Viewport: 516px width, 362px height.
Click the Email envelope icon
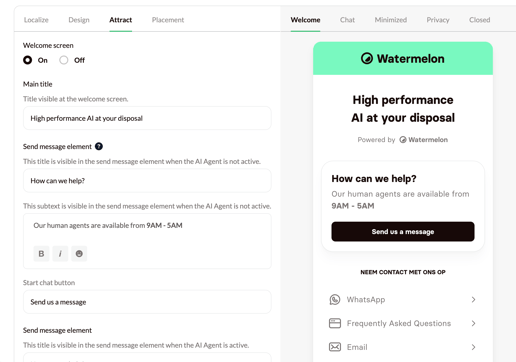(x=335, y=347)
